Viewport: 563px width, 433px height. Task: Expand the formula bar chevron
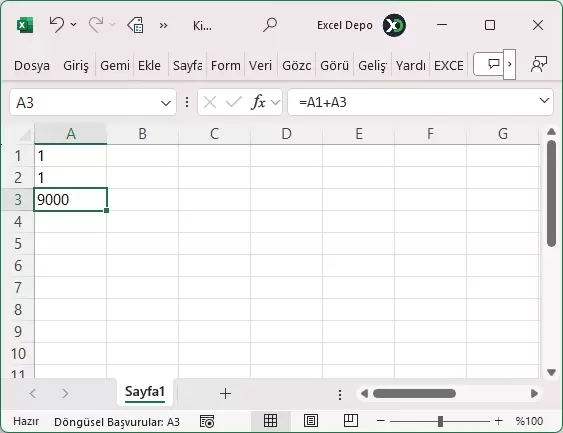(544, 101)
